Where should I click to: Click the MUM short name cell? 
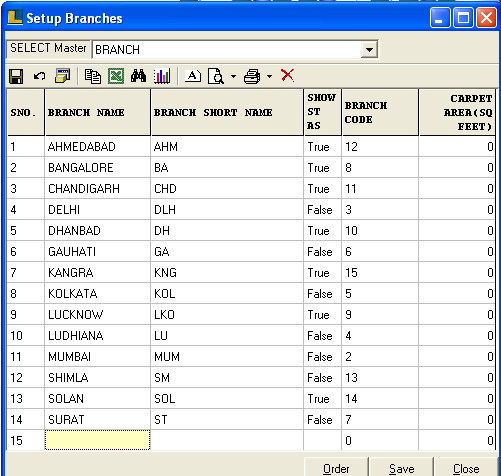tap(227, 356)
